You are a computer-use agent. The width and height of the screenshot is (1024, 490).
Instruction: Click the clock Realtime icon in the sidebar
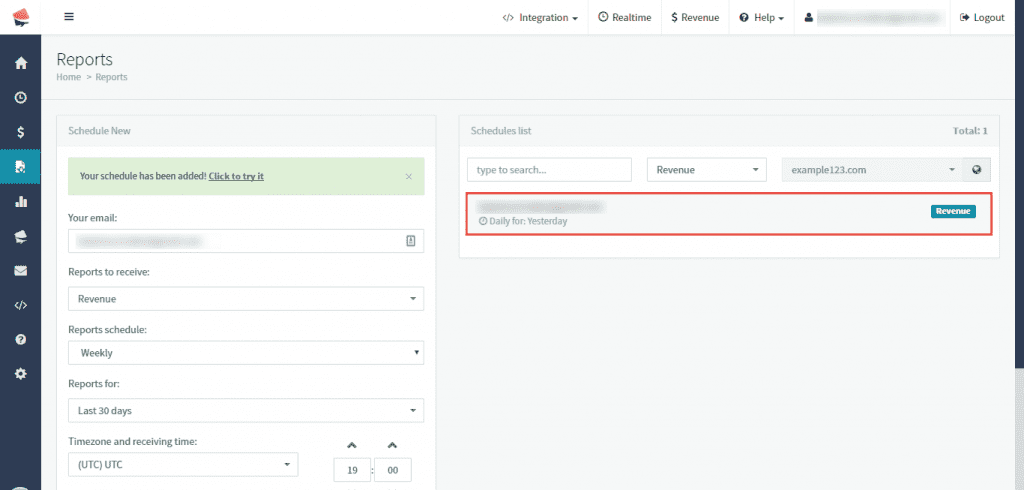pos(20,98)
